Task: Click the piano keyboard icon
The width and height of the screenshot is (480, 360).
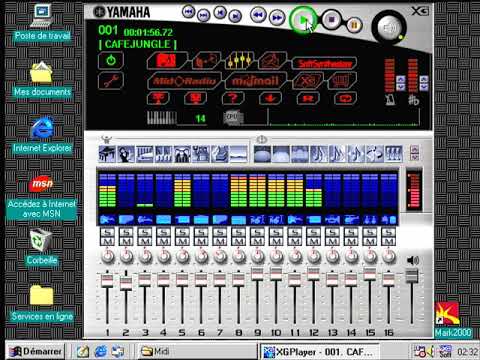Action: 162,118
